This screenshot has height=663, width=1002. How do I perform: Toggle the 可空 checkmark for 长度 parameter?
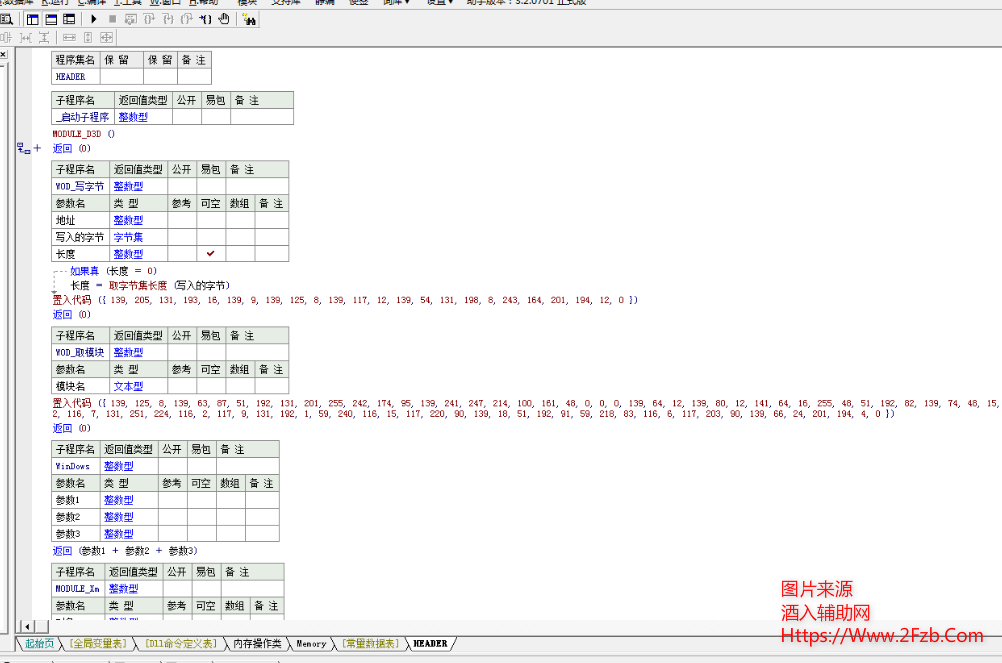210,254
